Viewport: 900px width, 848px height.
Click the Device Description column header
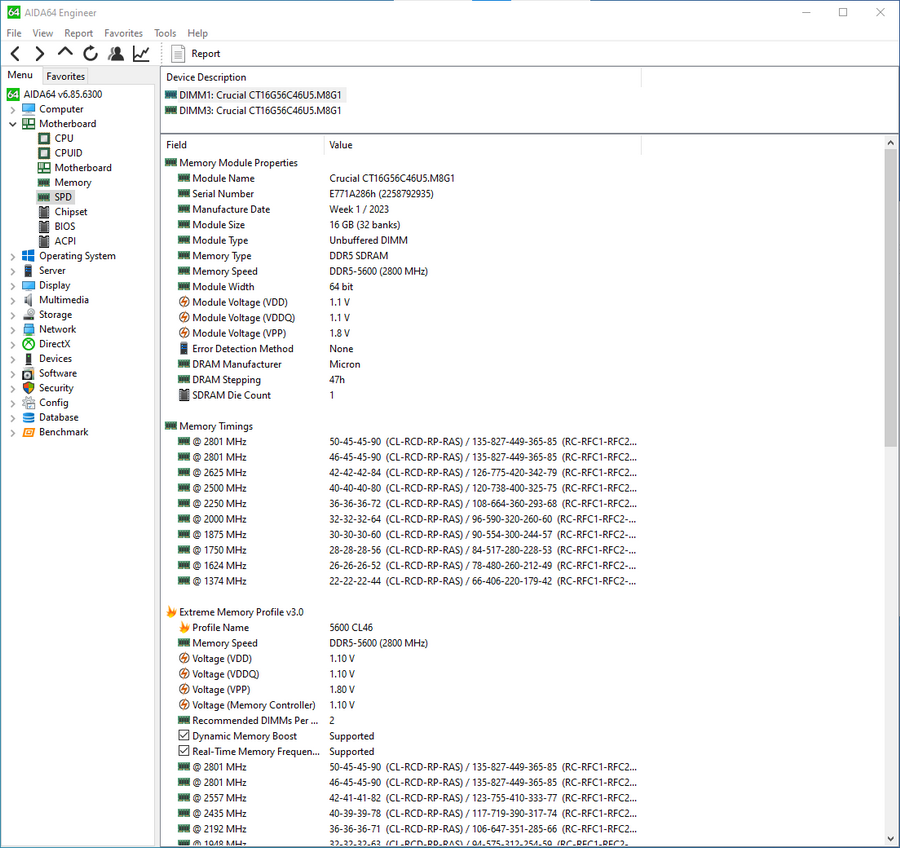(401, 77)
